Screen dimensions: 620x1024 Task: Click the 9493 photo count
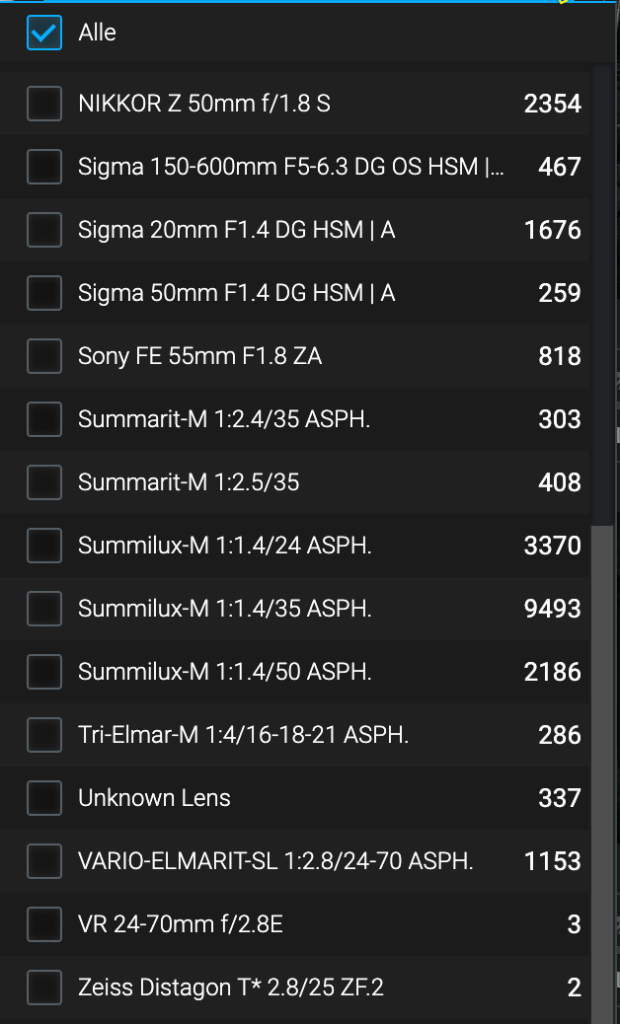pyautogui.click(x=552, y=608)
